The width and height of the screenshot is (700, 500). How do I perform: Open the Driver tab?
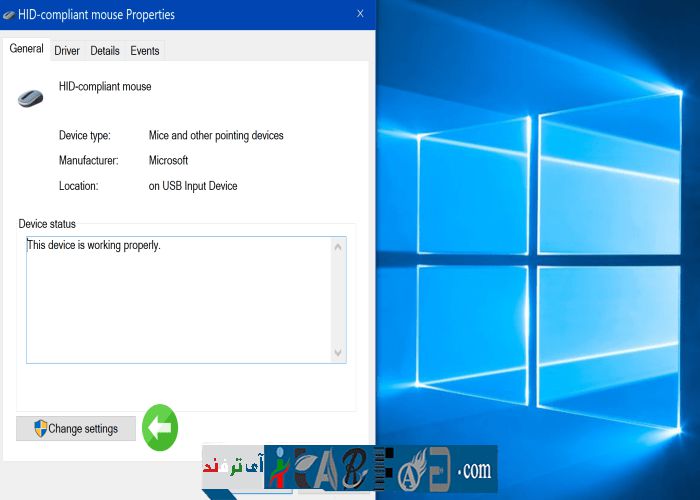[x=67, y=51]
